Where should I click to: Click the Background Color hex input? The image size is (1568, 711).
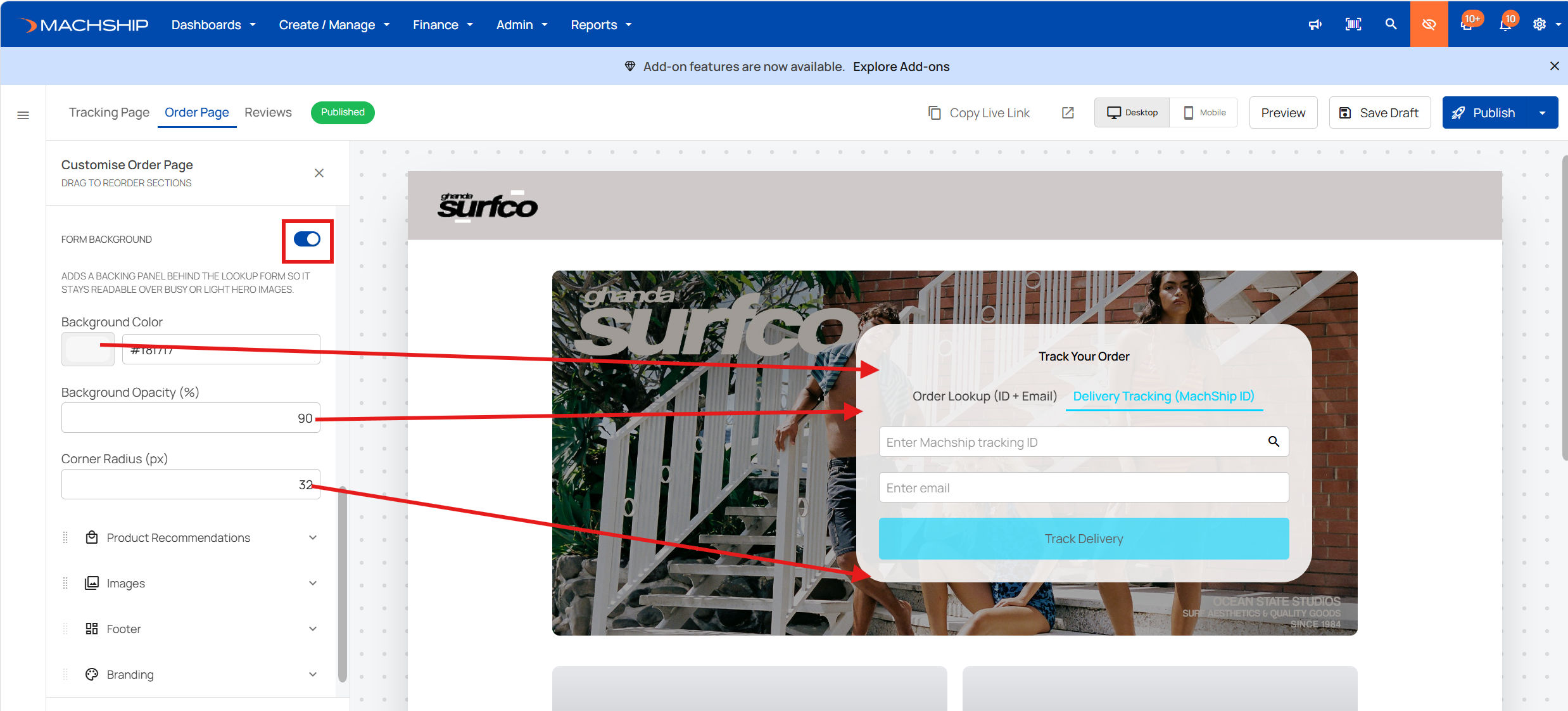pos(221,349)
